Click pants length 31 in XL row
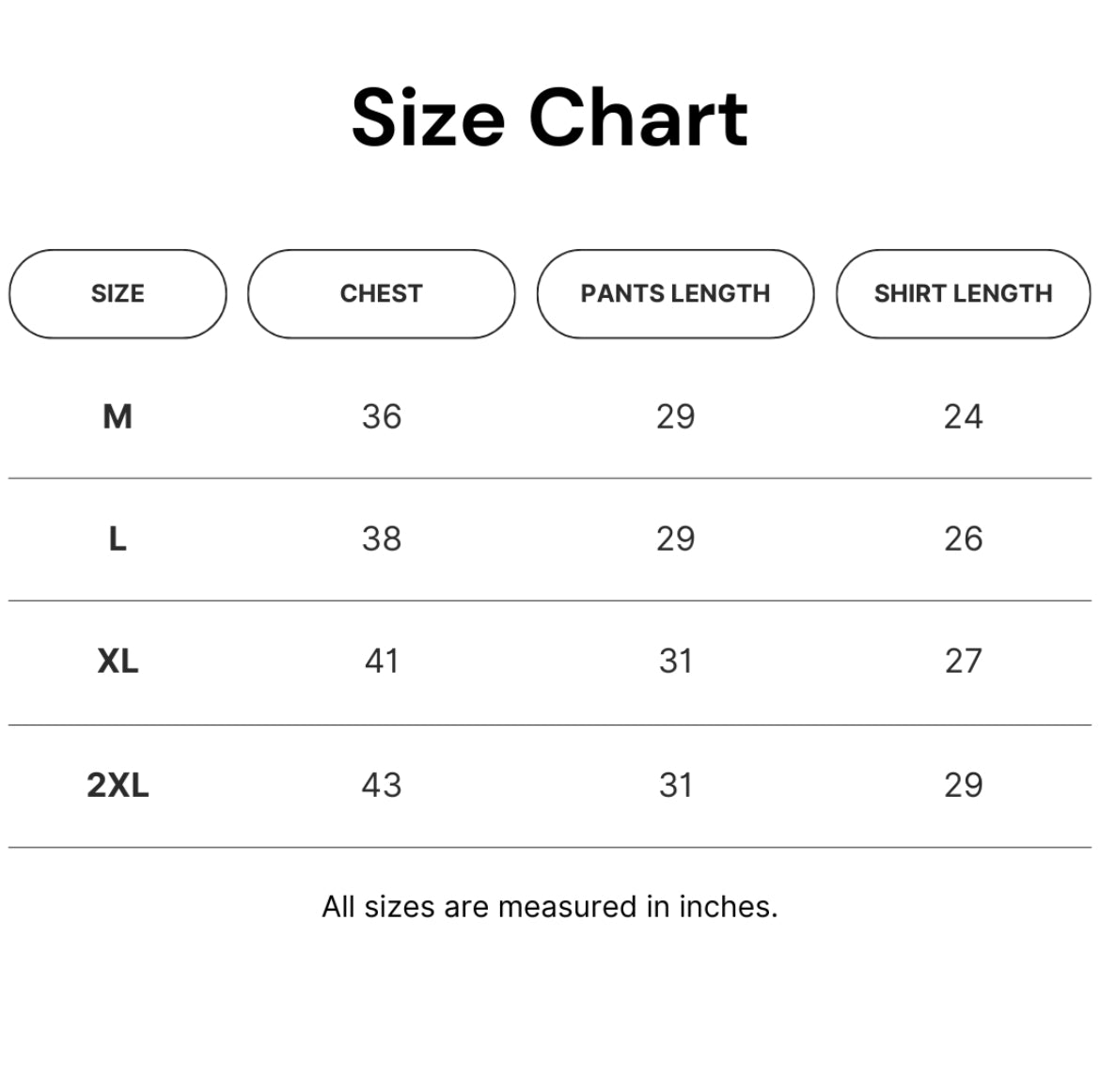The image size is (1100, 1092). (x=676, y=662)
